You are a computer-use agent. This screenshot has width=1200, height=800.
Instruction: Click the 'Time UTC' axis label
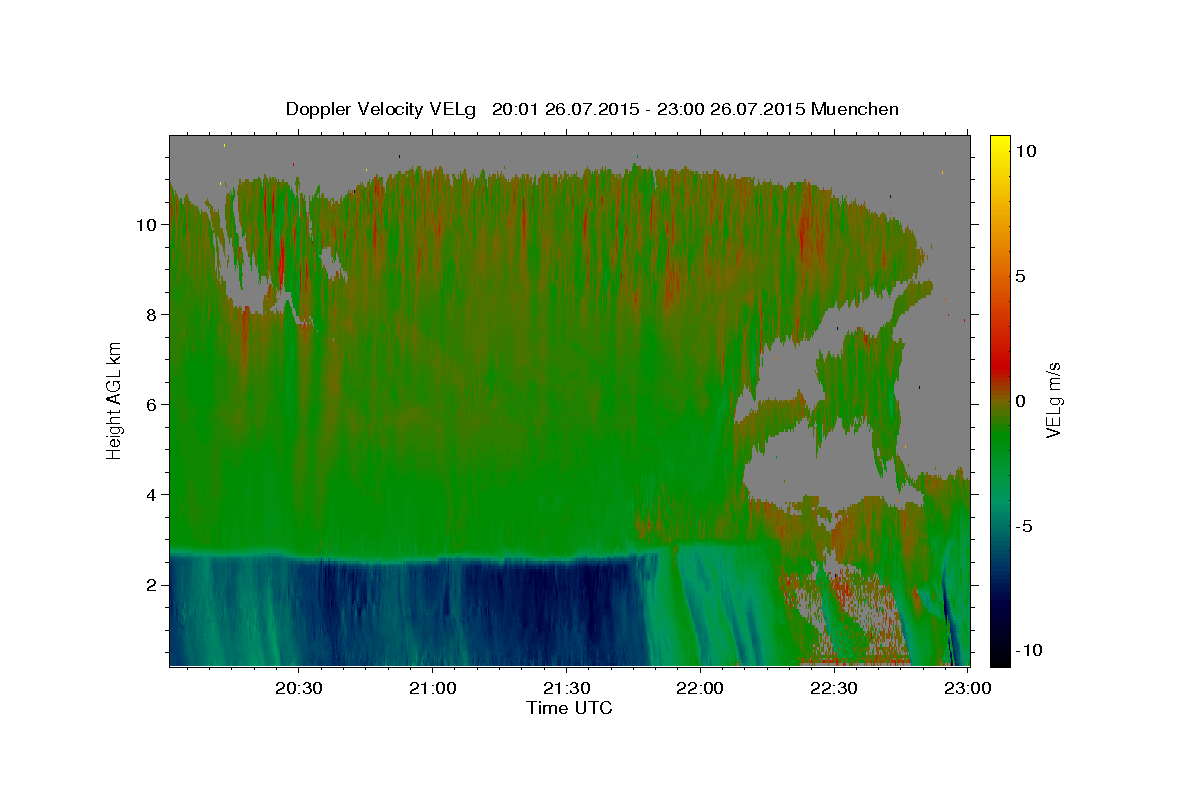(569, 708)
